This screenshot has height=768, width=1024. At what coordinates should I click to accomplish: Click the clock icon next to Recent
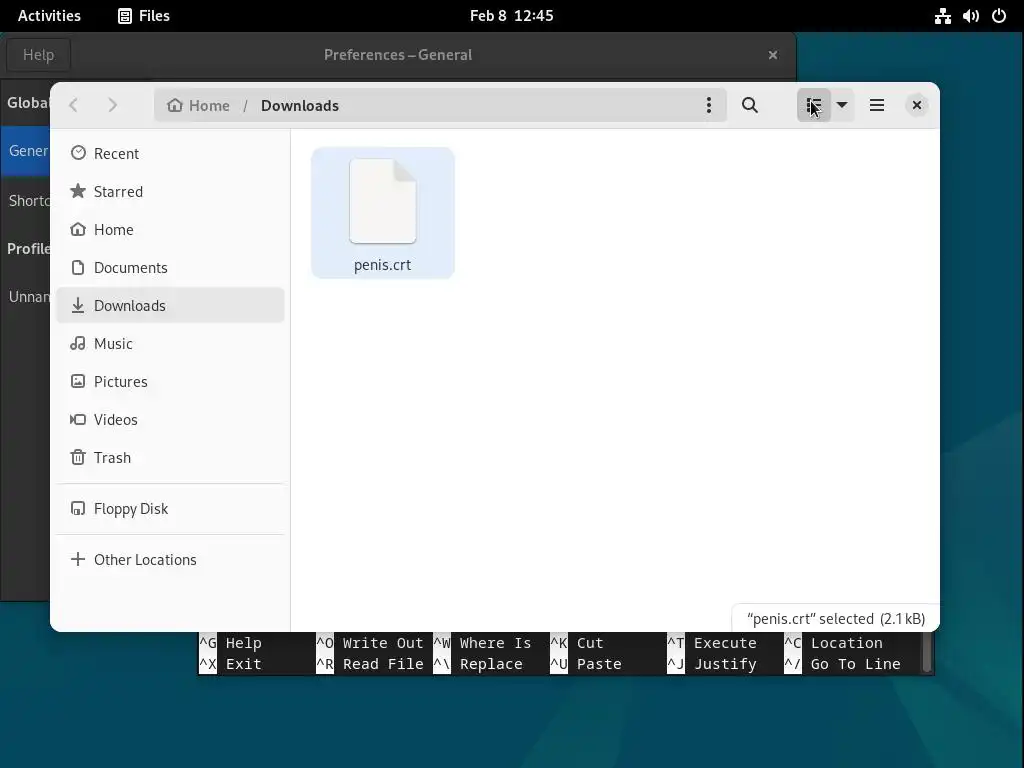(x=78, y=153)
